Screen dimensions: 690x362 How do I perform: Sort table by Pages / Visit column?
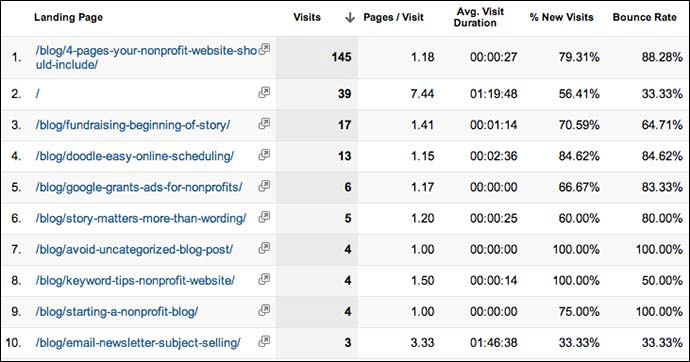[393, 17]
